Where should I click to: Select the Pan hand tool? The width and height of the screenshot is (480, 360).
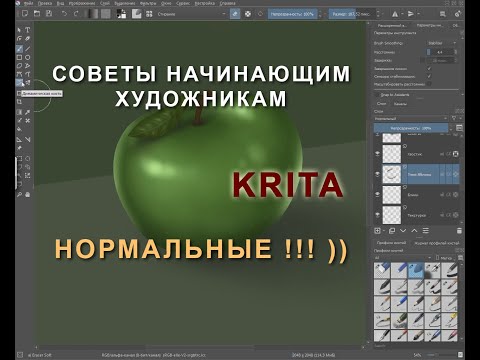tap(28, 194)
